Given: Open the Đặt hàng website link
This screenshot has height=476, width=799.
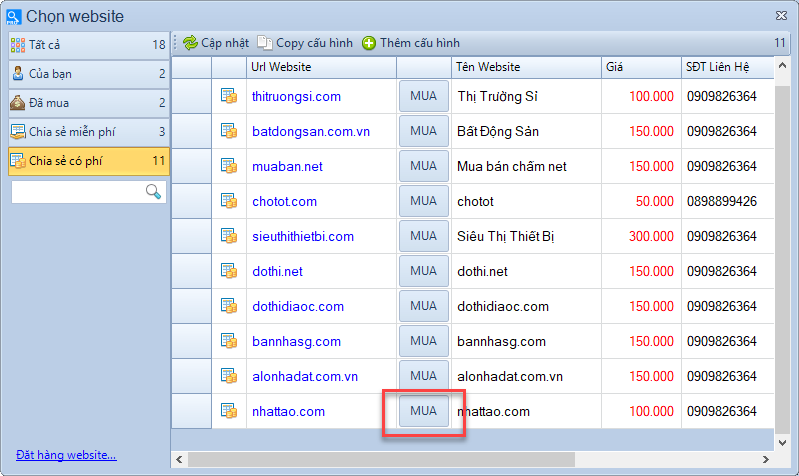Looking at the screenshot, I should [66, 455].
